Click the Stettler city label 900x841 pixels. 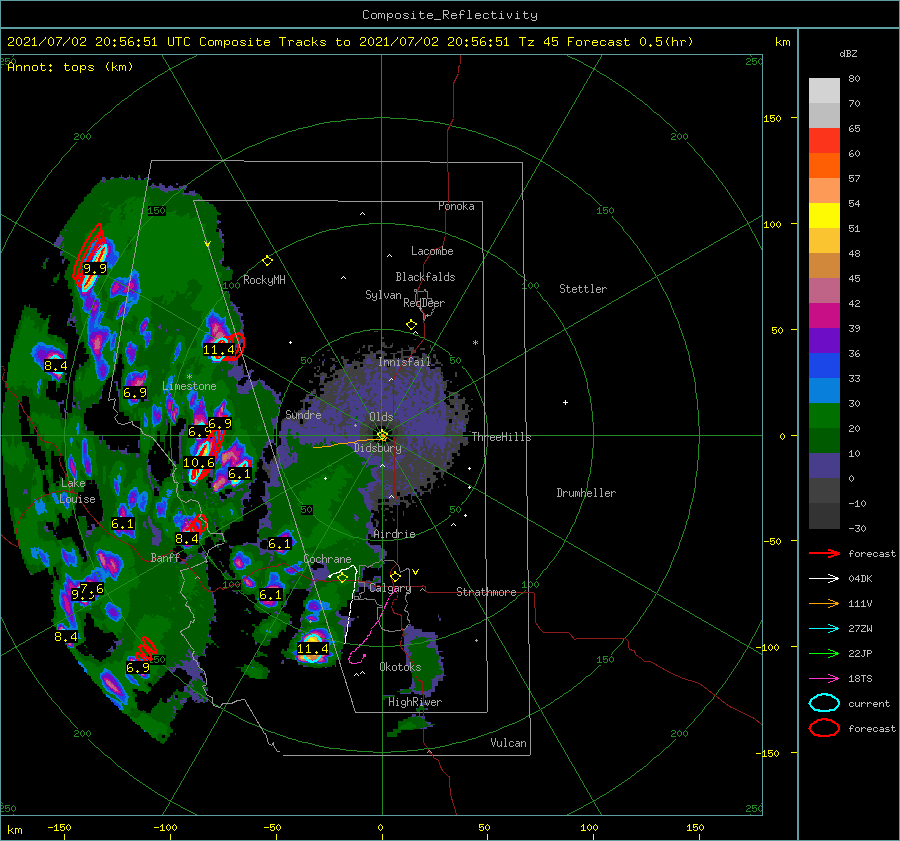[x=583, y=289]
